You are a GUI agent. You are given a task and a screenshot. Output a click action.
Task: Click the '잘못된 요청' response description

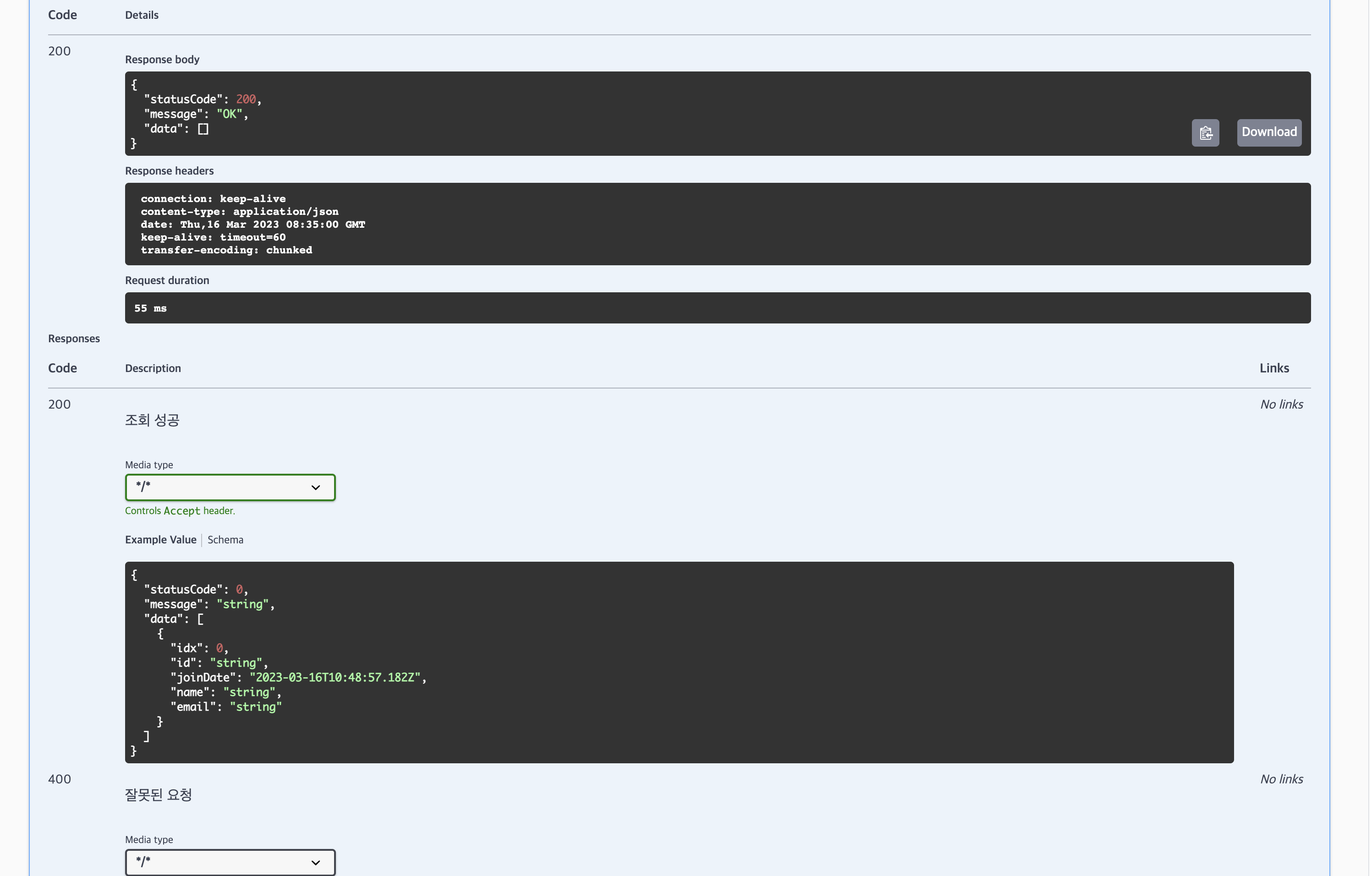[x=159, y=795]
